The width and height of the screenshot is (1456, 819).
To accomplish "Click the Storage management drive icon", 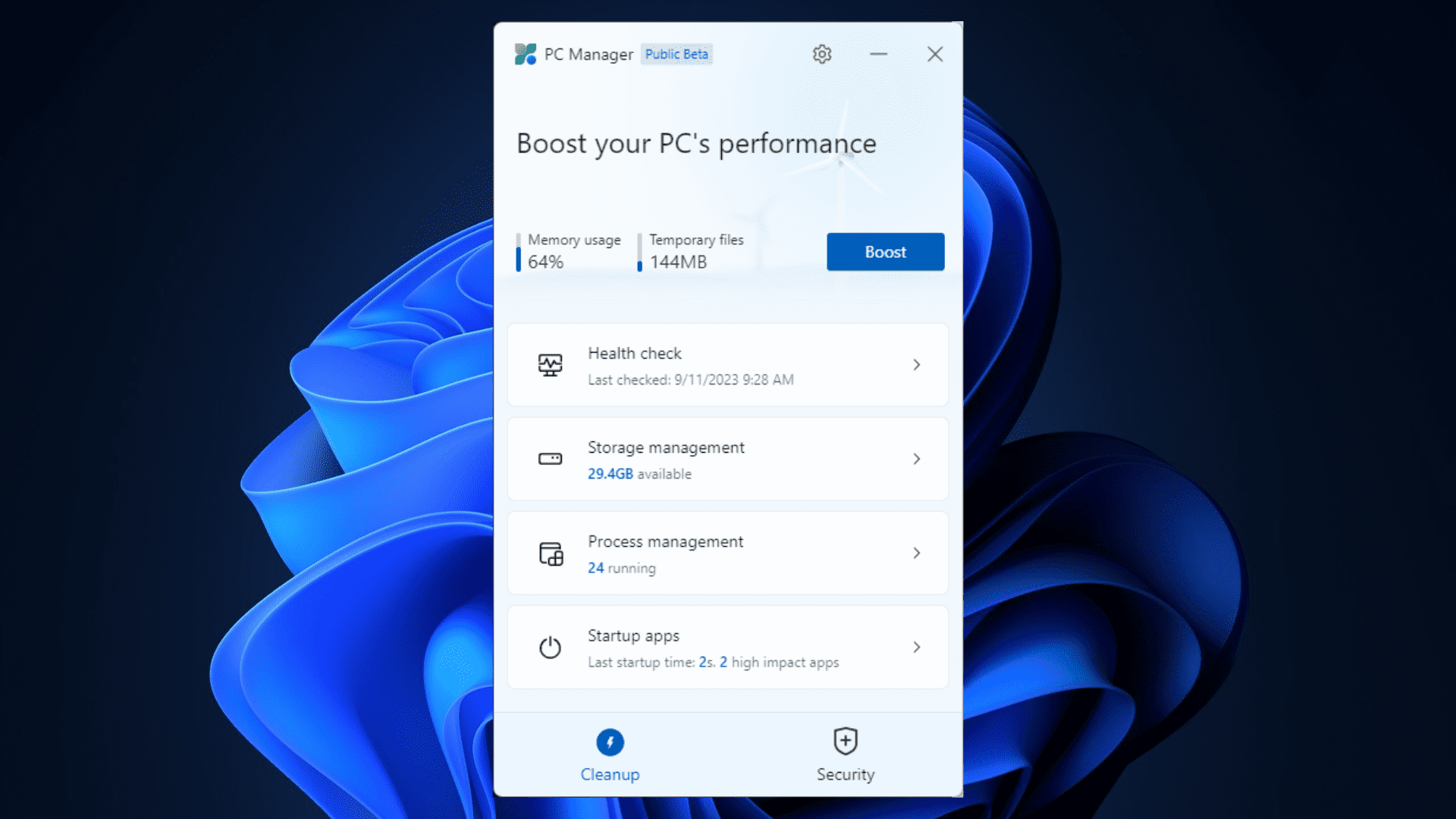I will (x=551, y=459).
